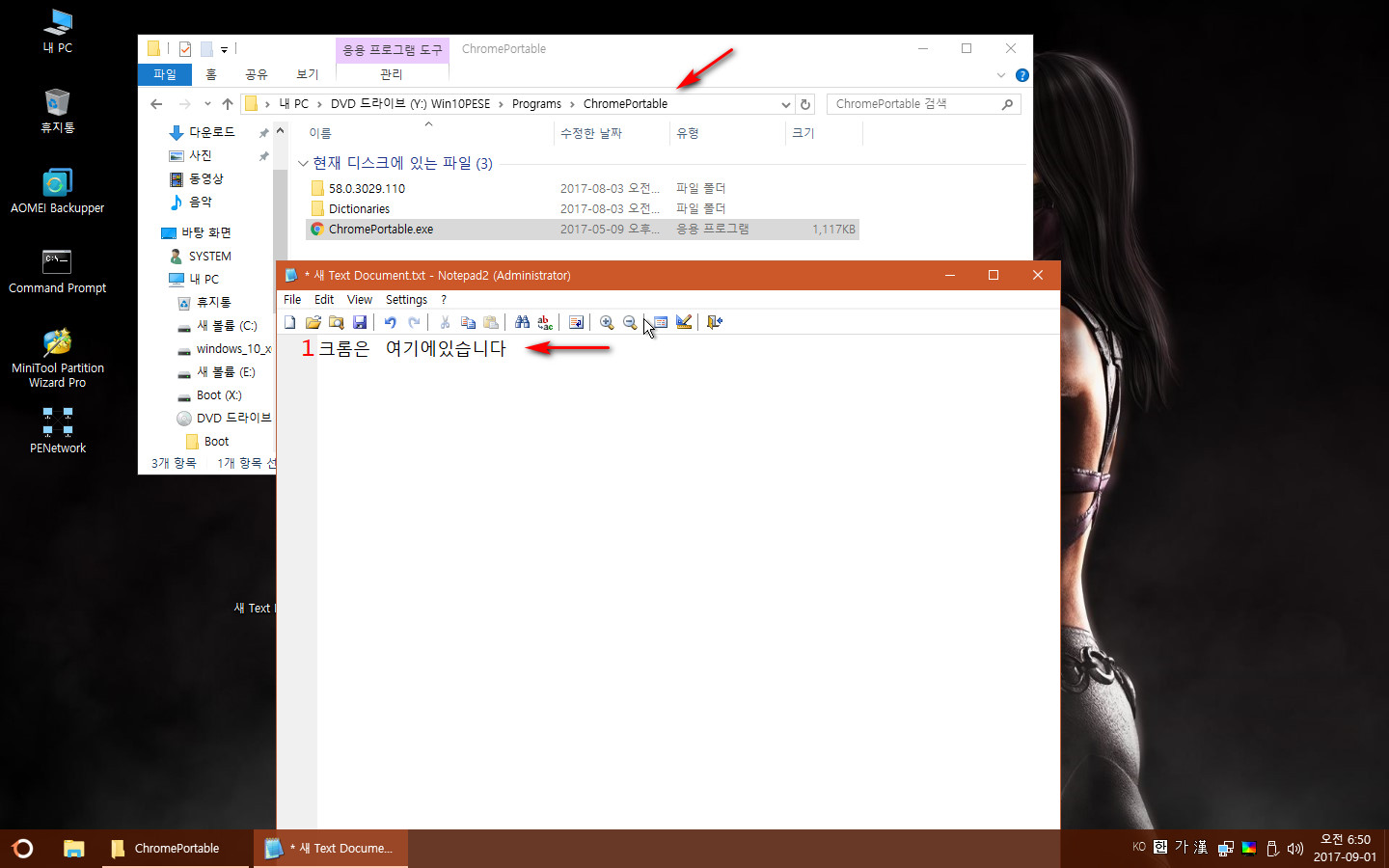Open PENetwork desktop icon
This screenshot has height=868, width=1389.
[x=57, y=430]
